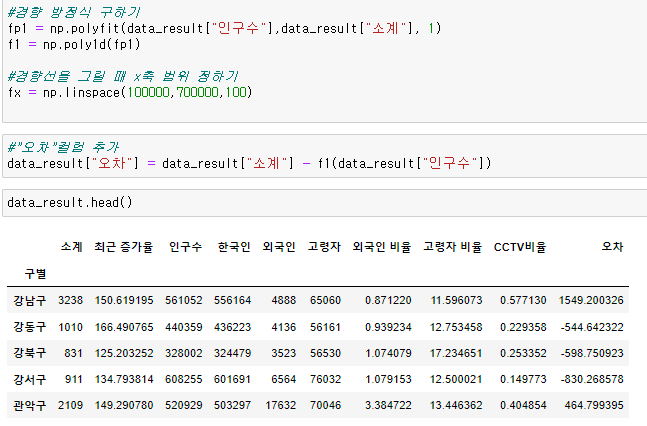Click the 구별 index label

35,274
